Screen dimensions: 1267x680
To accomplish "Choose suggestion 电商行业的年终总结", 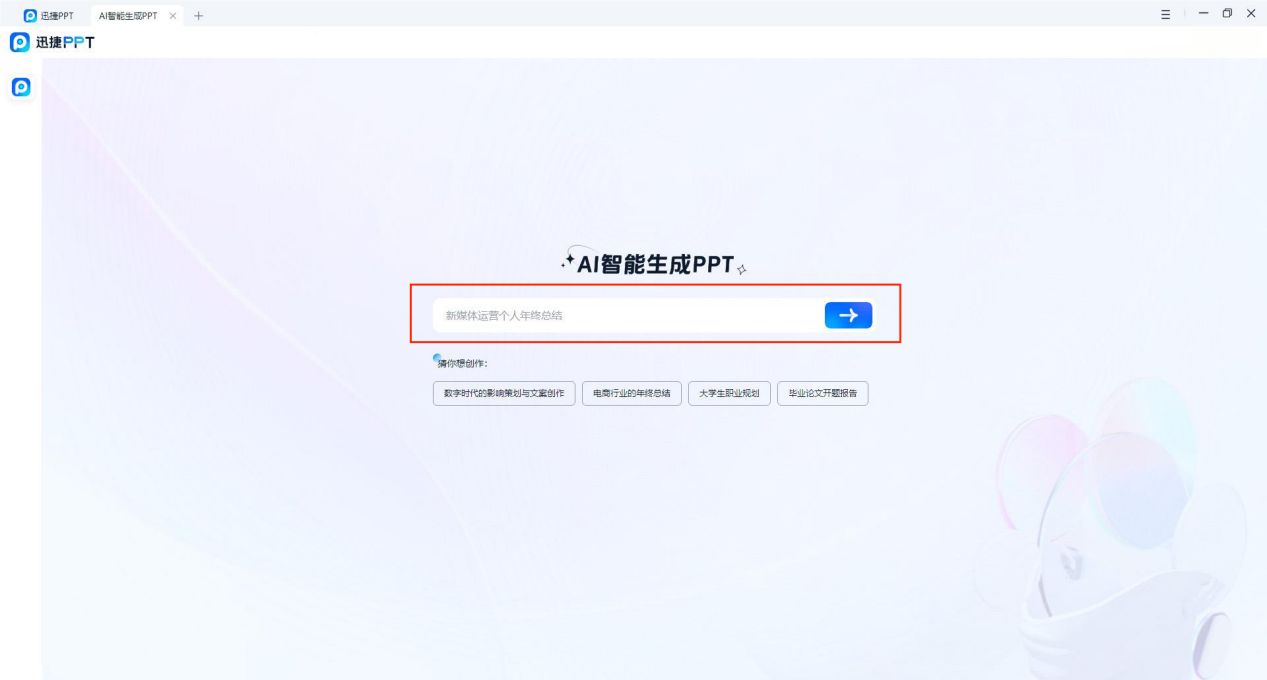I will coord(631,394).
